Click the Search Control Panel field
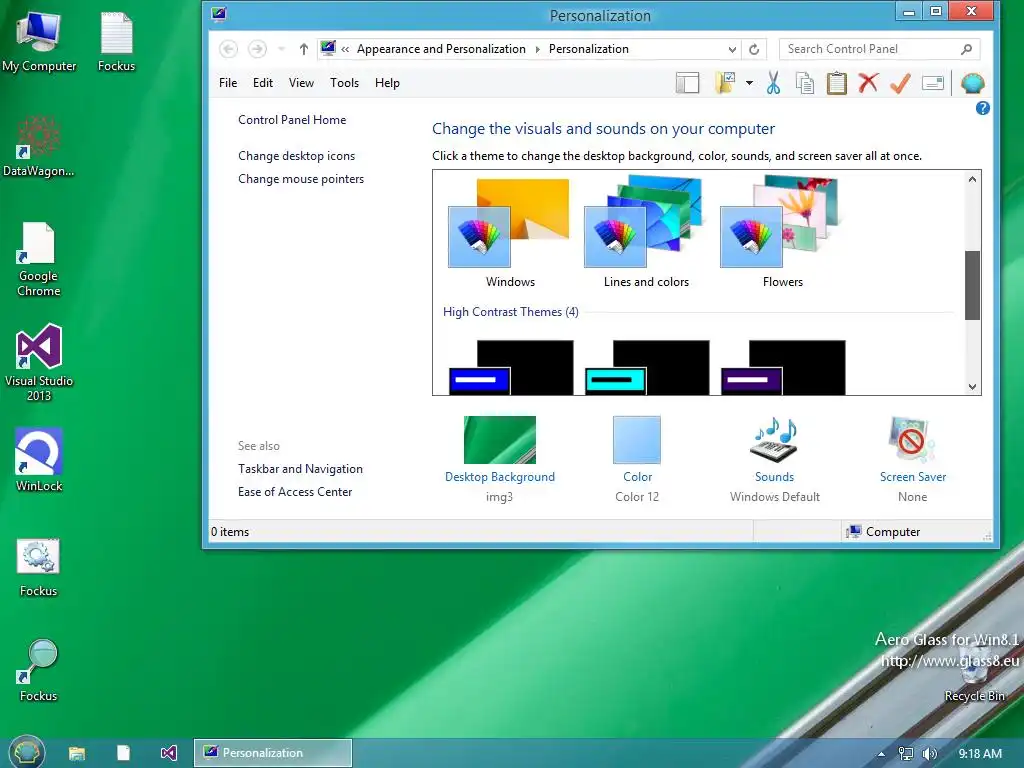The width and height of the screenshot is (1024, 768). pos(879,49)
